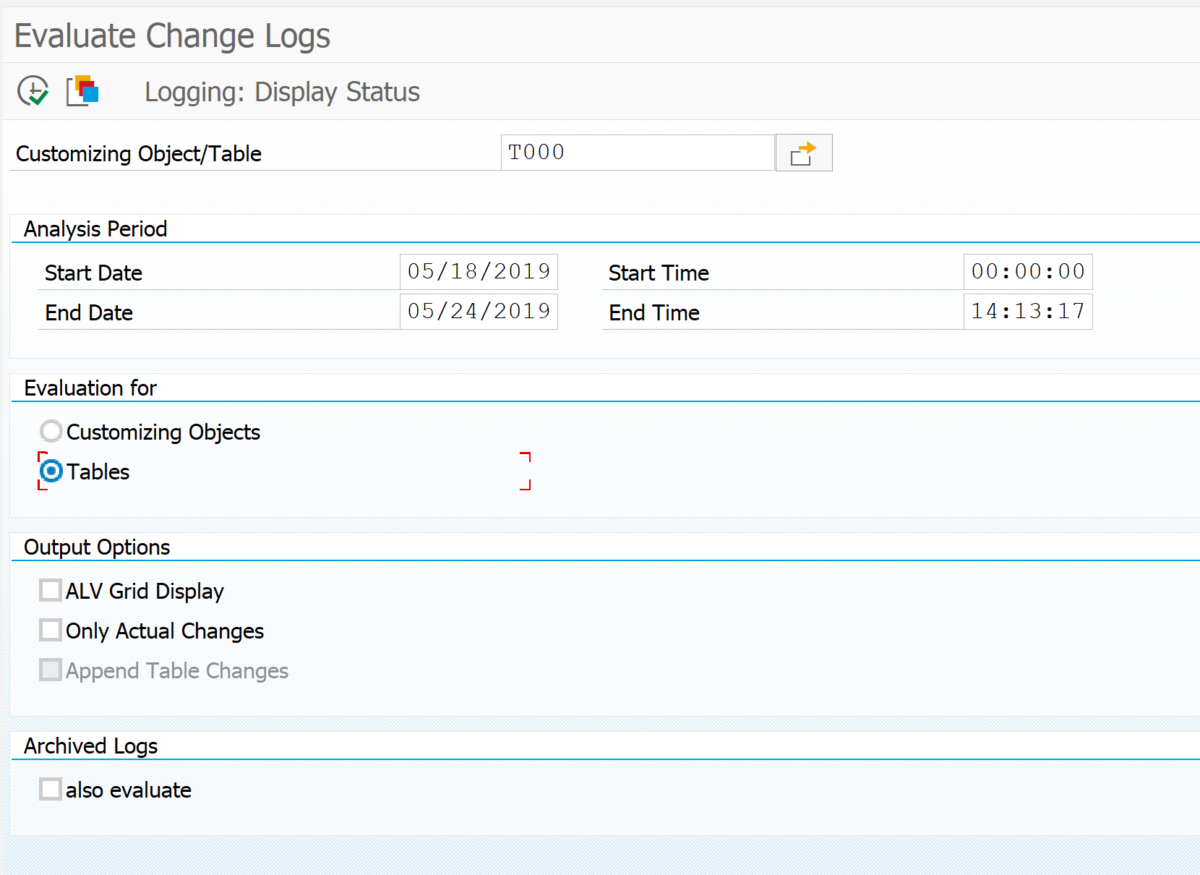Click the End Date field

click(478, 312)
